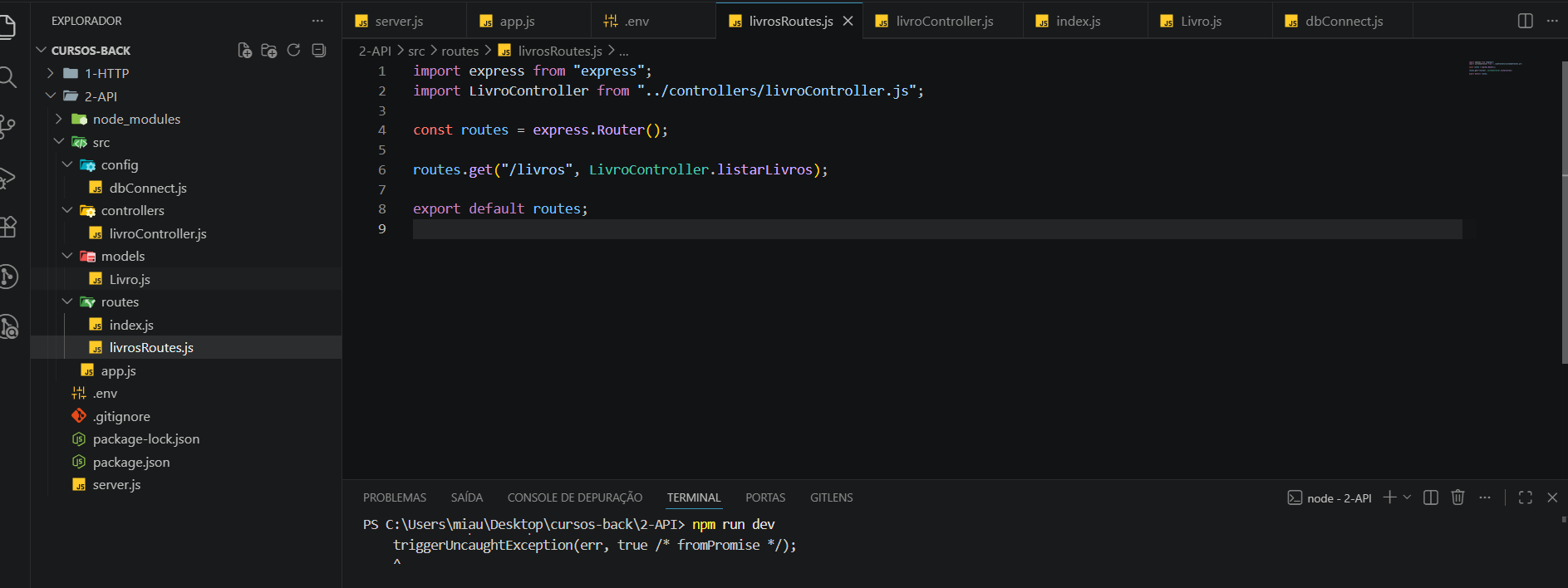
Task: Click the editor vertical scrollbar
Action: 1564,212
